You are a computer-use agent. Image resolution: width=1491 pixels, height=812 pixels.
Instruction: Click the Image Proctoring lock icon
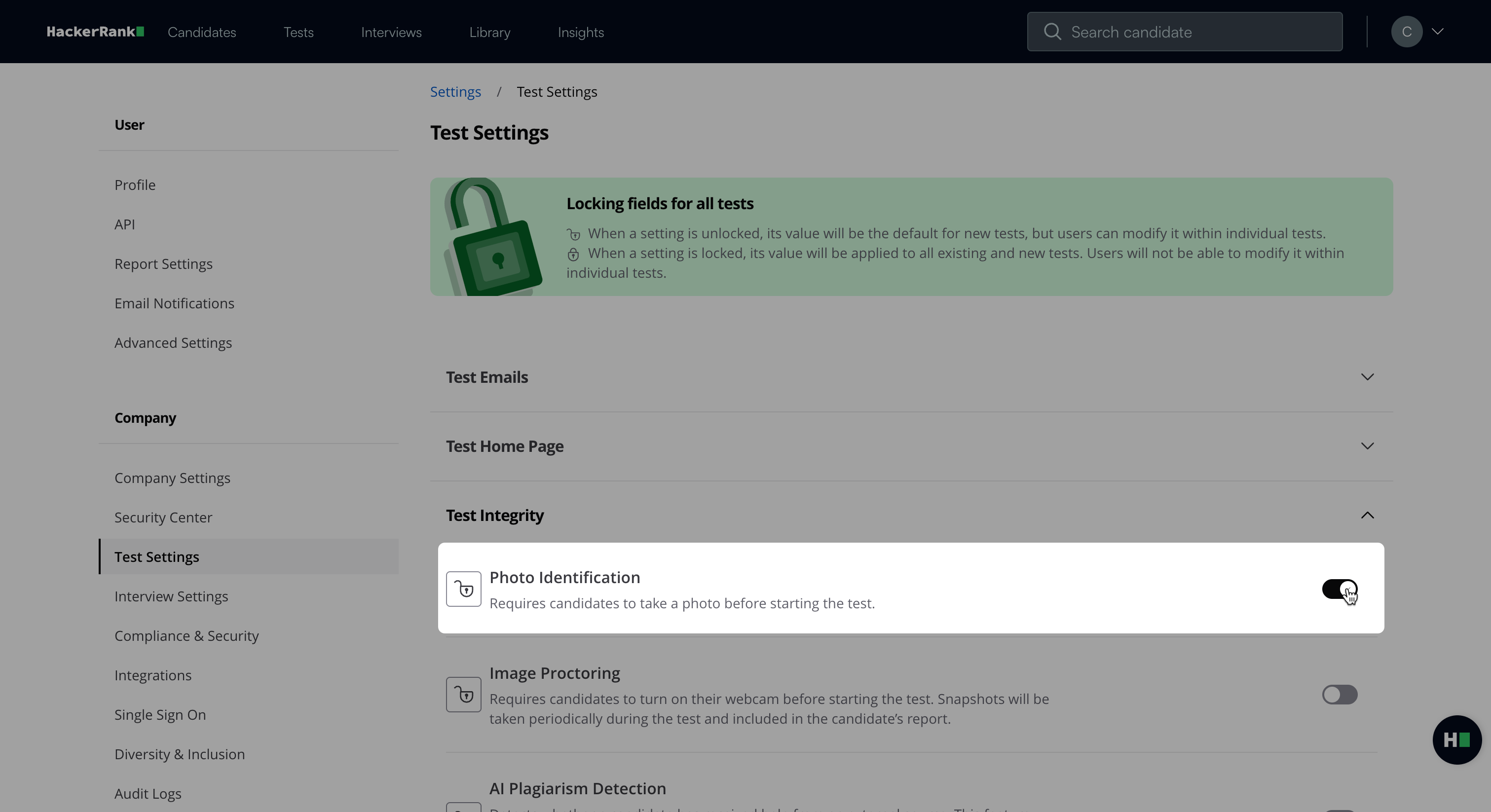(463, 695)
